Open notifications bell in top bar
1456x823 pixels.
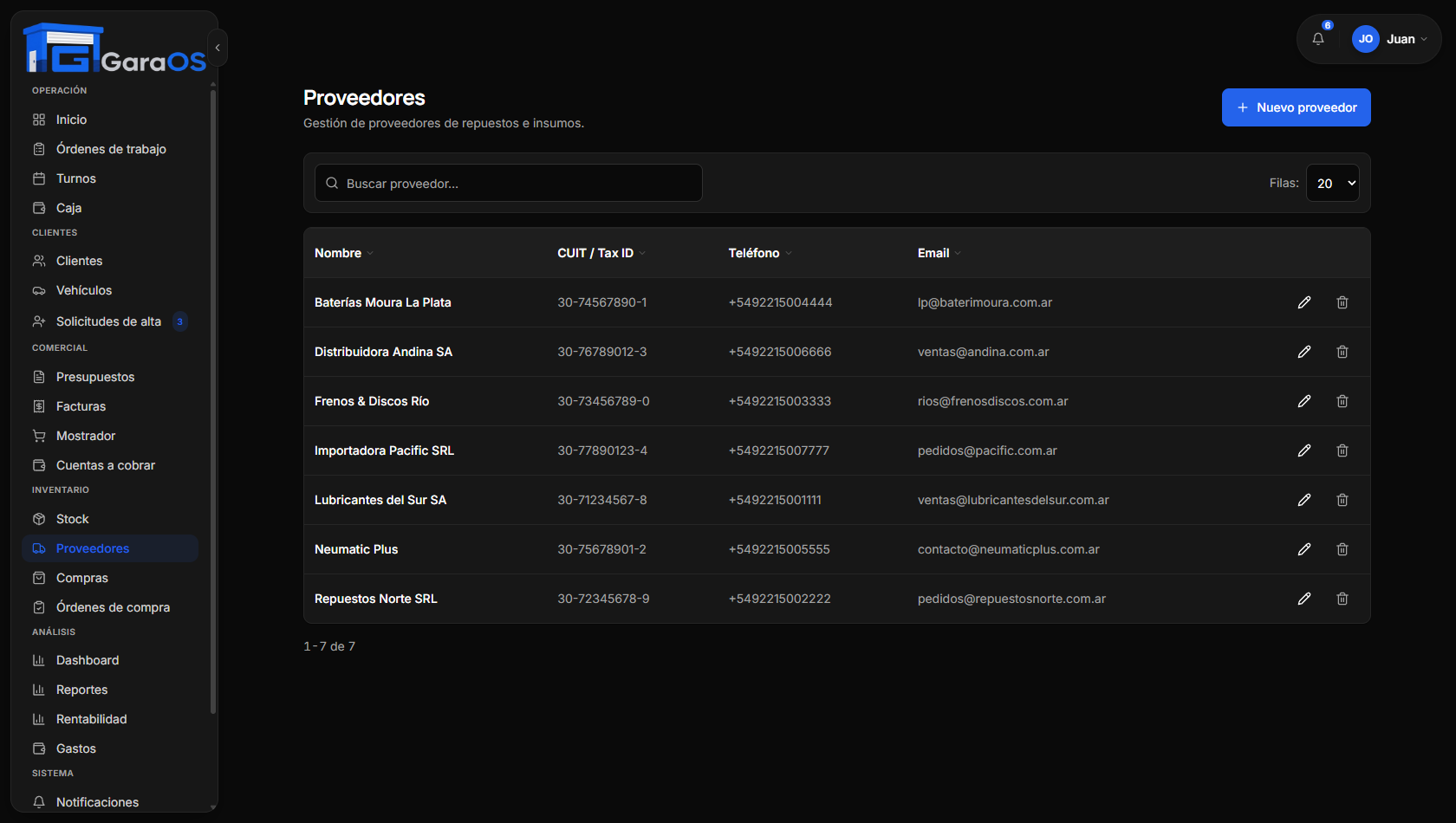coord(1318,39)
